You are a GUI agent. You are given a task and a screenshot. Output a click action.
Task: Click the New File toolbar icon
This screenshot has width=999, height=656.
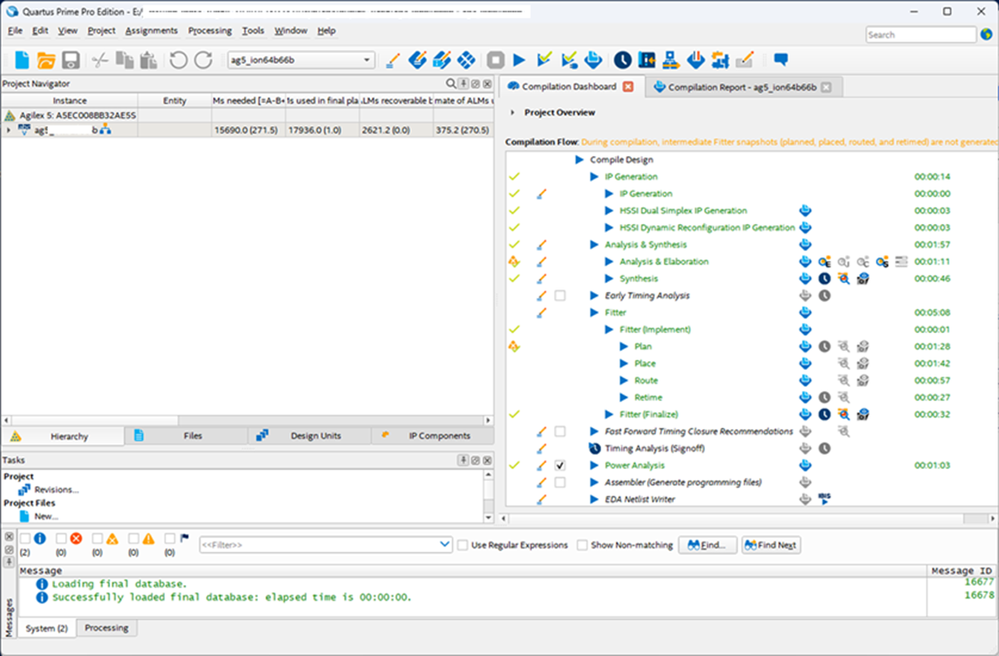pos(21,60)
